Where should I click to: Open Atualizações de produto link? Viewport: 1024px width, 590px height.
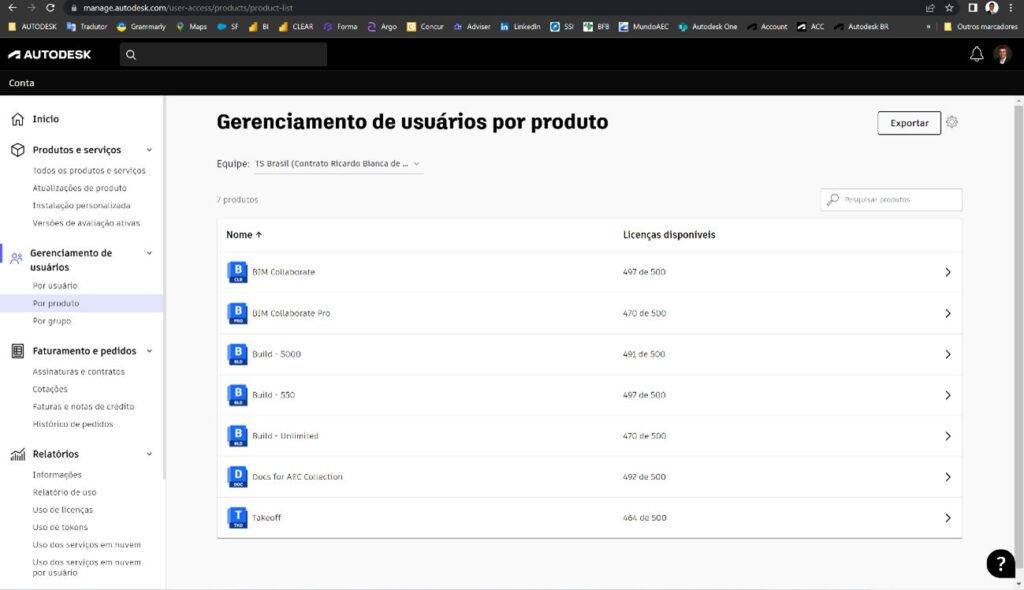(x=80, y=188)
